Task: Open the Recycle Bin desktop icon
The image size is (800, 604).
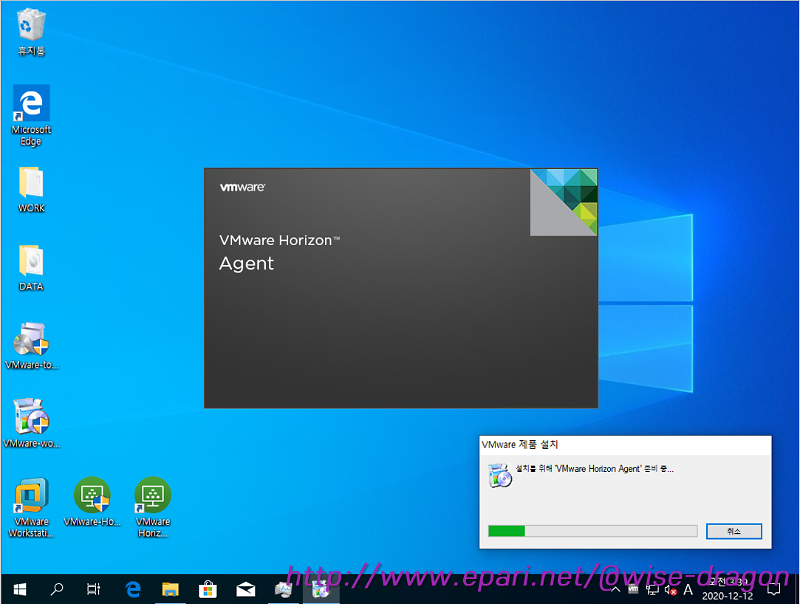Action: [31, 32]
